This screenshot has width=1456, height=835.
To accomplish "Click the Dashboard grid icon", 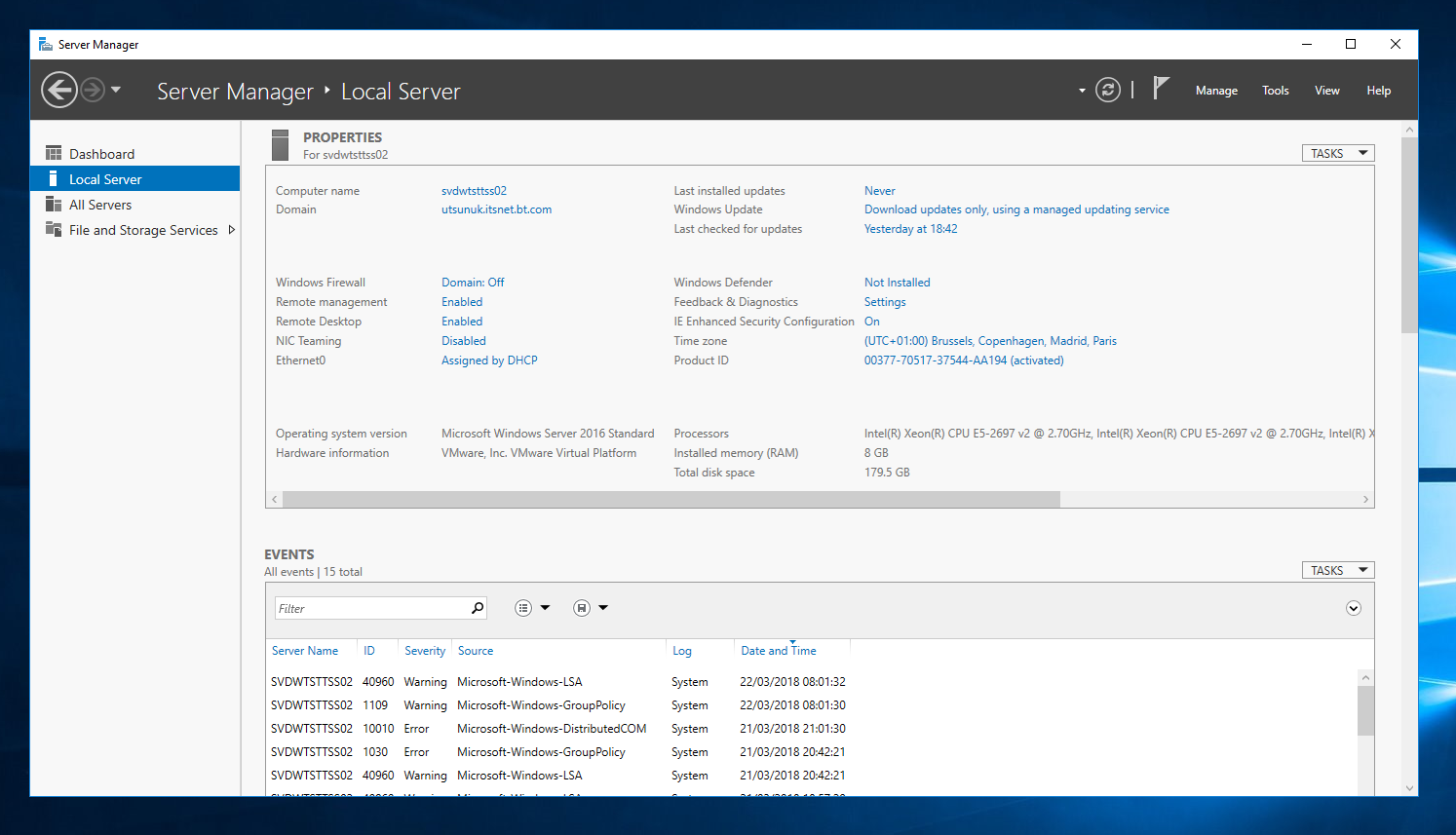I will 54,154.
